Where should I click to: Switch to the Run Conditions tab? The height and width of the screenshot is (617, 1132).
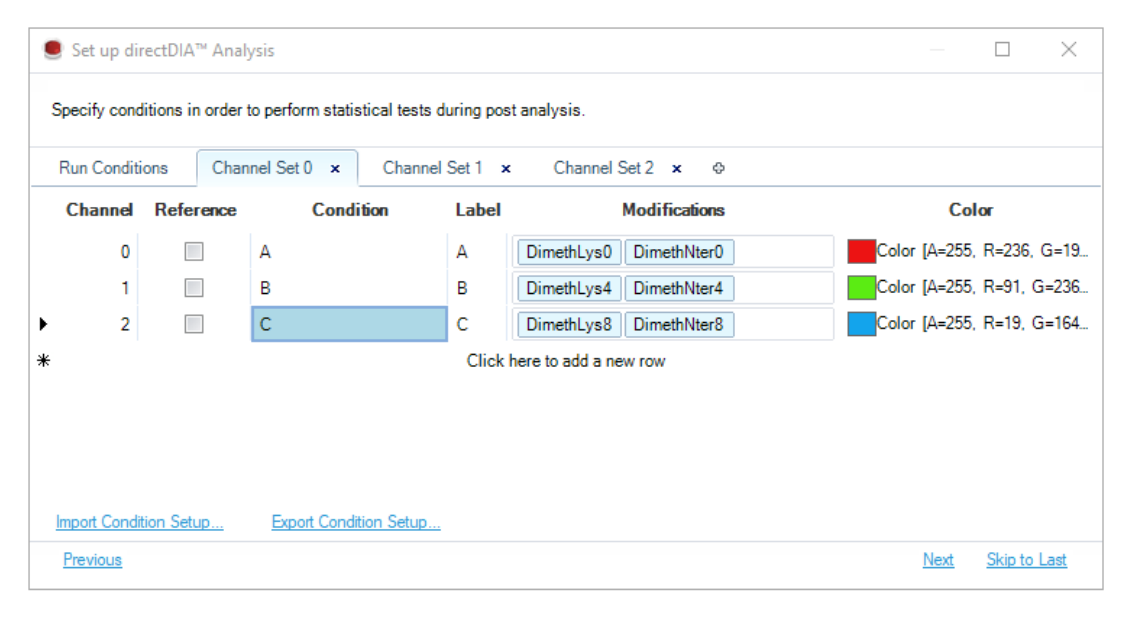coord(113,168)
